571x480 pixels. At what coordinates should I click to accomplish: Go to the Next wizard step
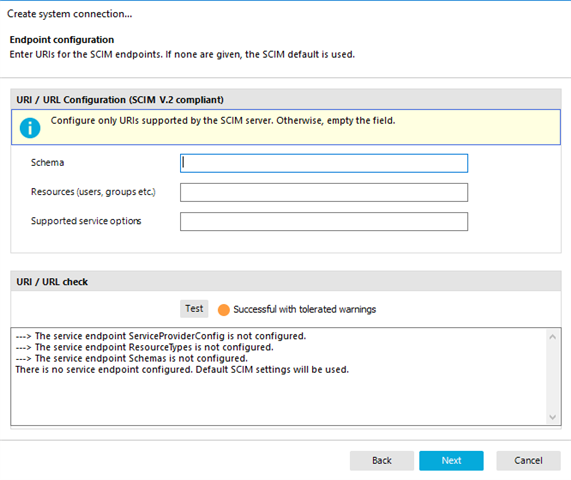[x=451, y=461]
